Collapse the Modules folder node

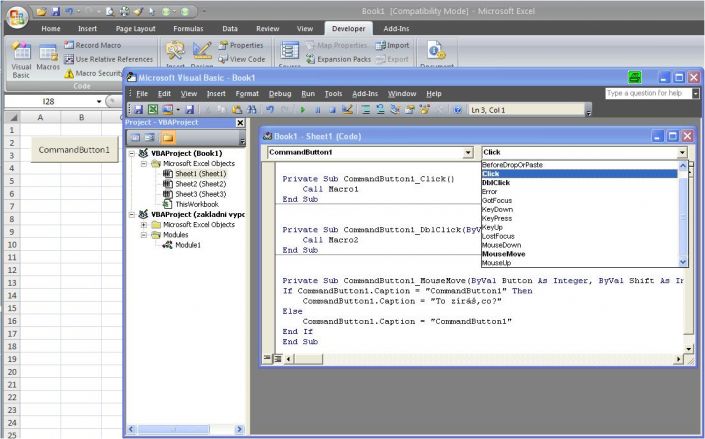[143, 235]
